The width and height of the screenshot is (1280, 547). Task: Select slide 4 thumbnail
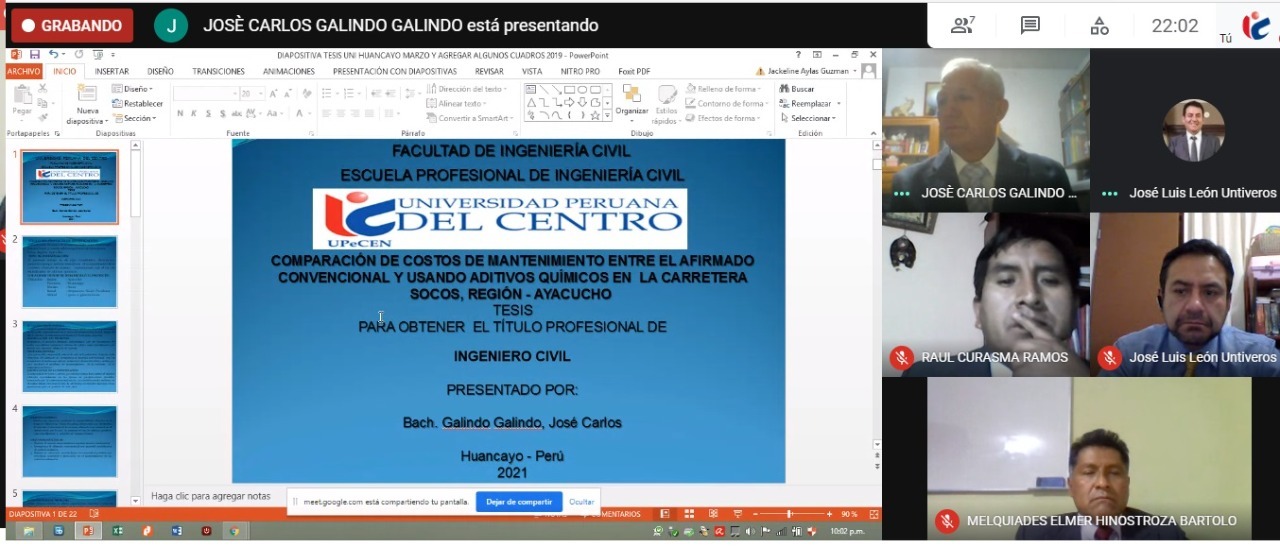coord(70,441)
